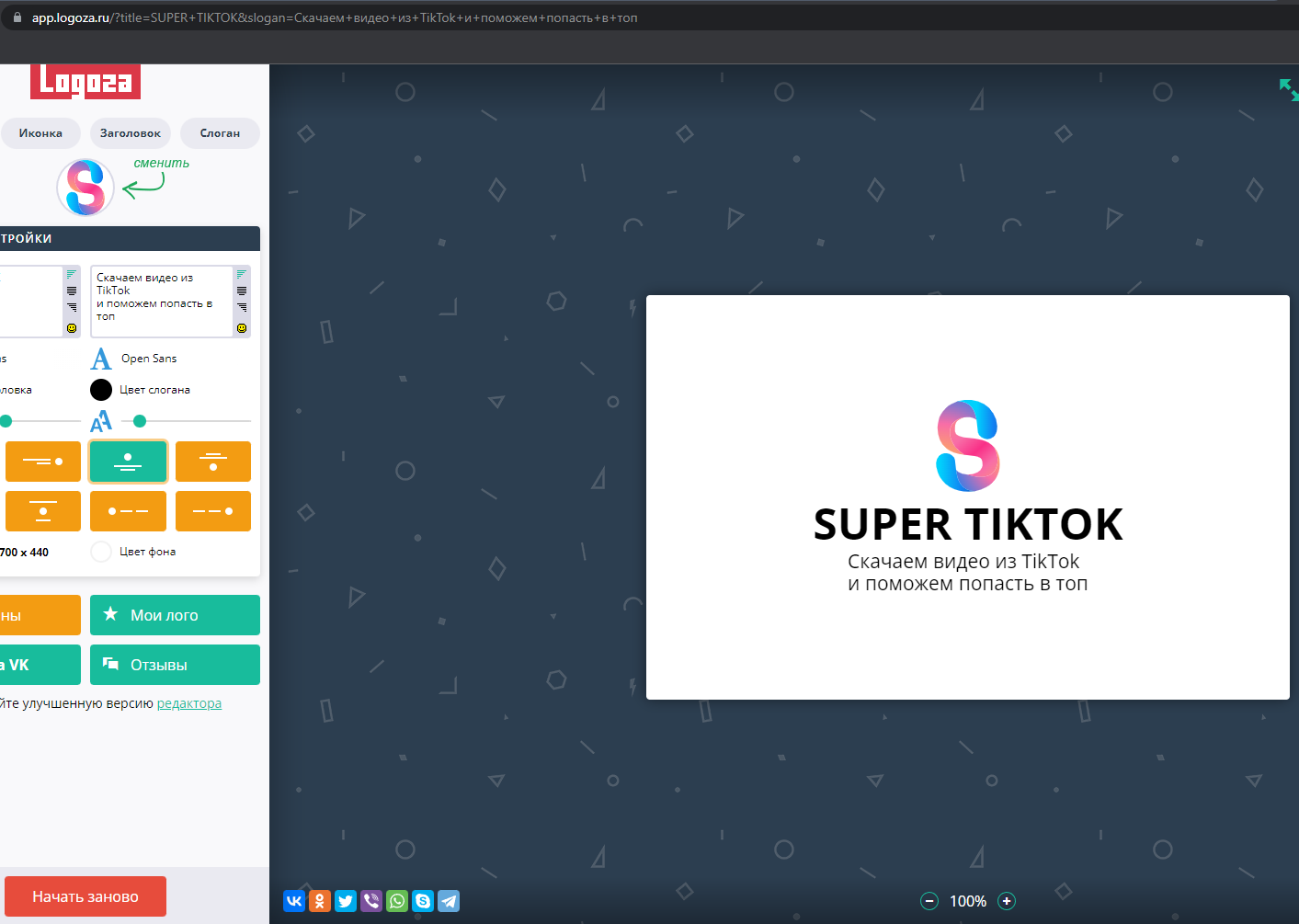
Task: Share logo via Telegram icon
Action: click(x=449, y=901)
